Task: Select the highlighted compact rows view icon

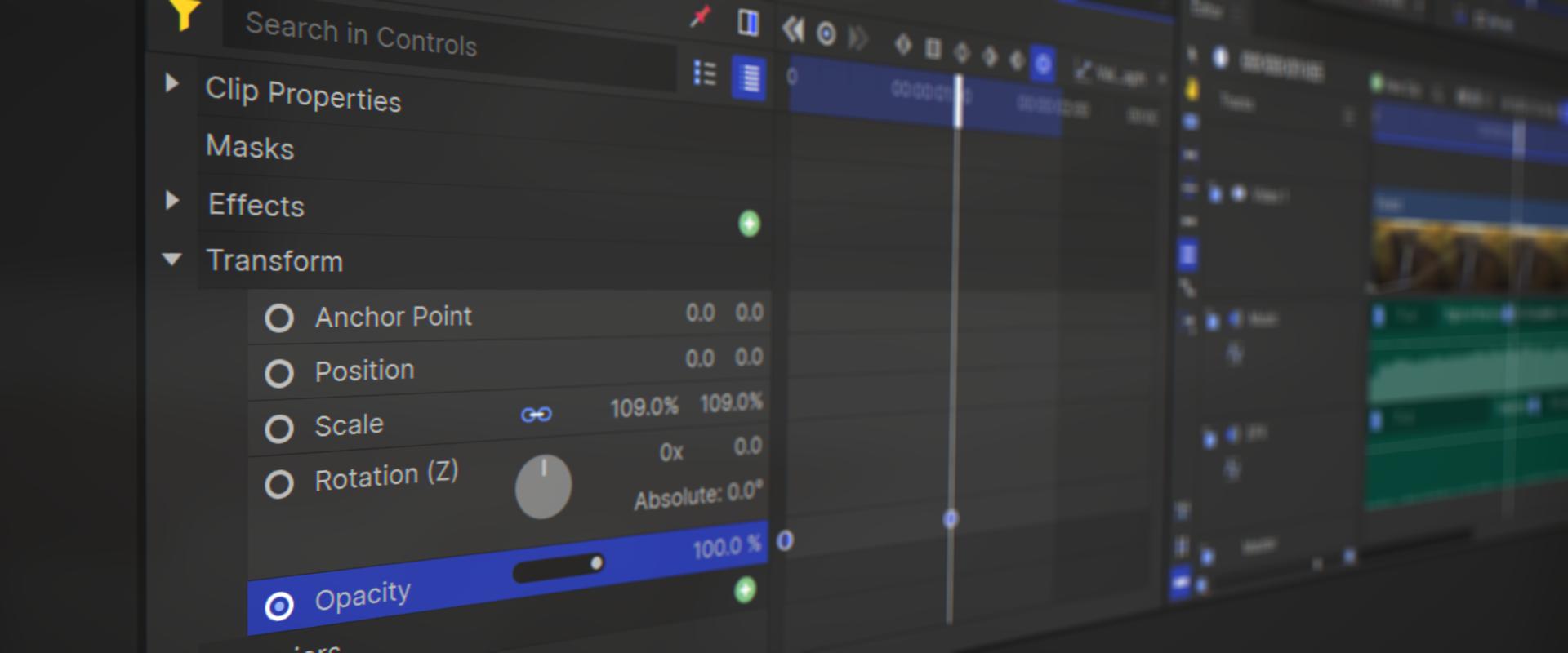Action: pos(749,78)
